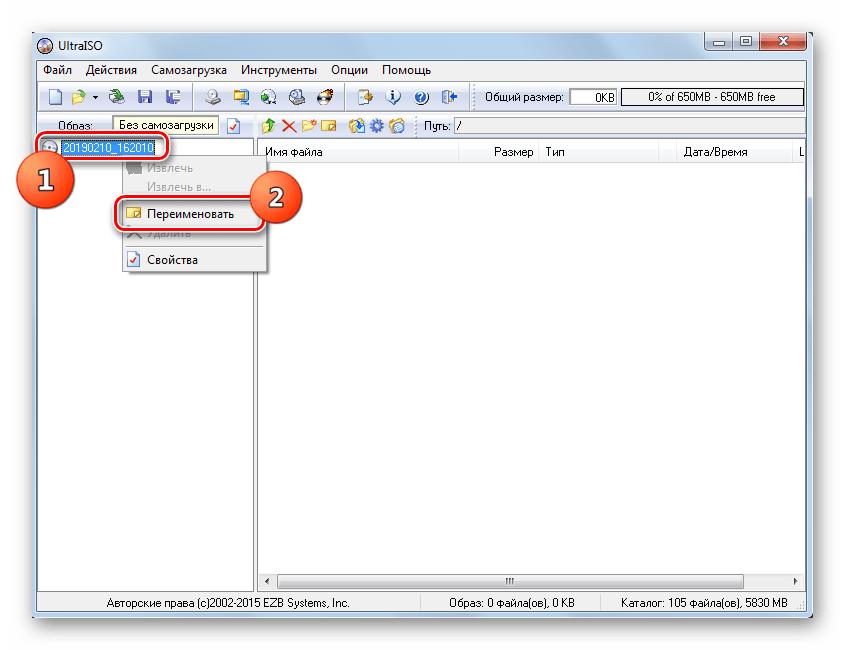Image resolution: width=845 pixels, height=650 pixels.
Task: Click the disabled Извлечь context entry
Action: coord(194,168)
